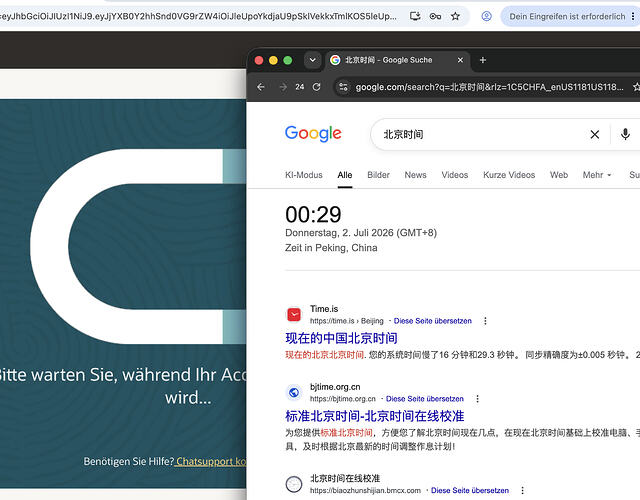
Task: Open options menu for biaozhunshijian result
Action: click(x=522, y=490)
